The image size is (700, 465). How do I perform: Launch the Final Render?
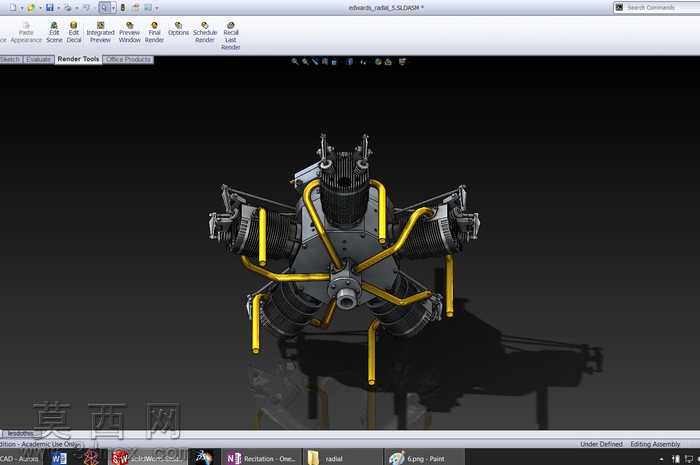pyautogui.click(x=154, y=33)
